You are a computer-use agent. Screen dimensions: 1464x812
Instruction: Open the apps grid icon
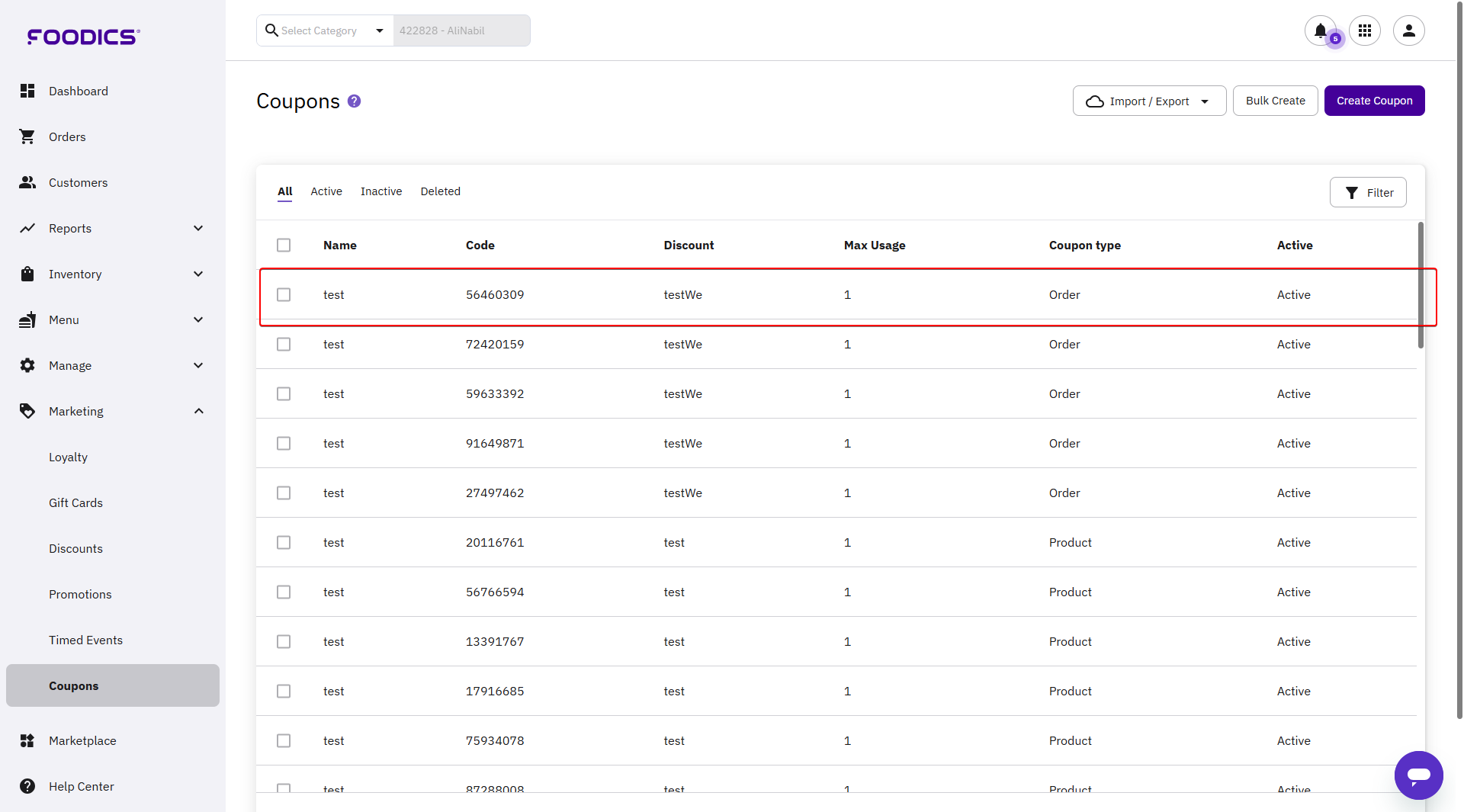click(x=1364, y=30)
